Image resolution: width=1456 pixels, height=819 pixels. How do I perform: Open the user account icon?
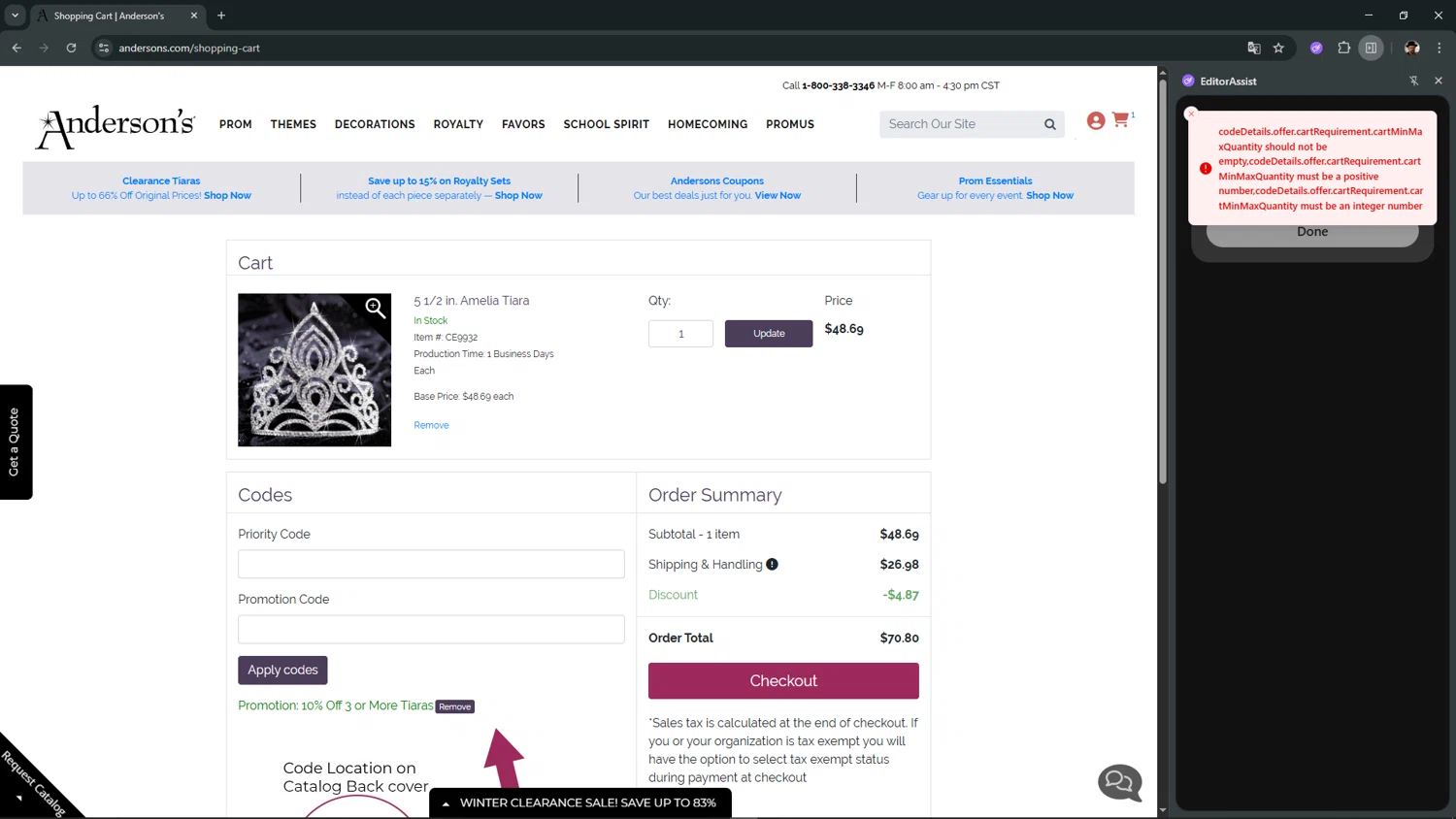pyautogui.click(x=1096, y=120)
